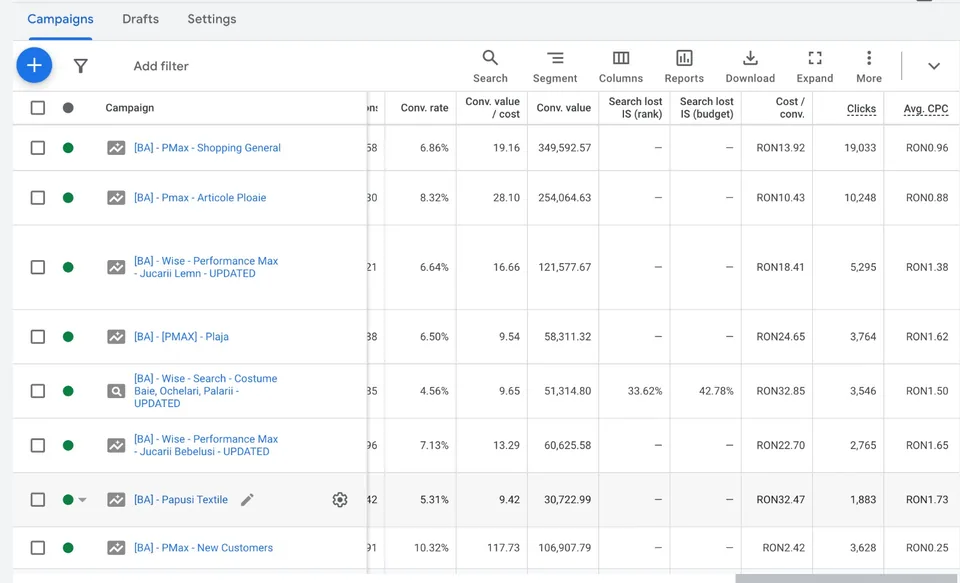Click Expand to enlarge the table
960x583 pixels.
coord(814,66)
